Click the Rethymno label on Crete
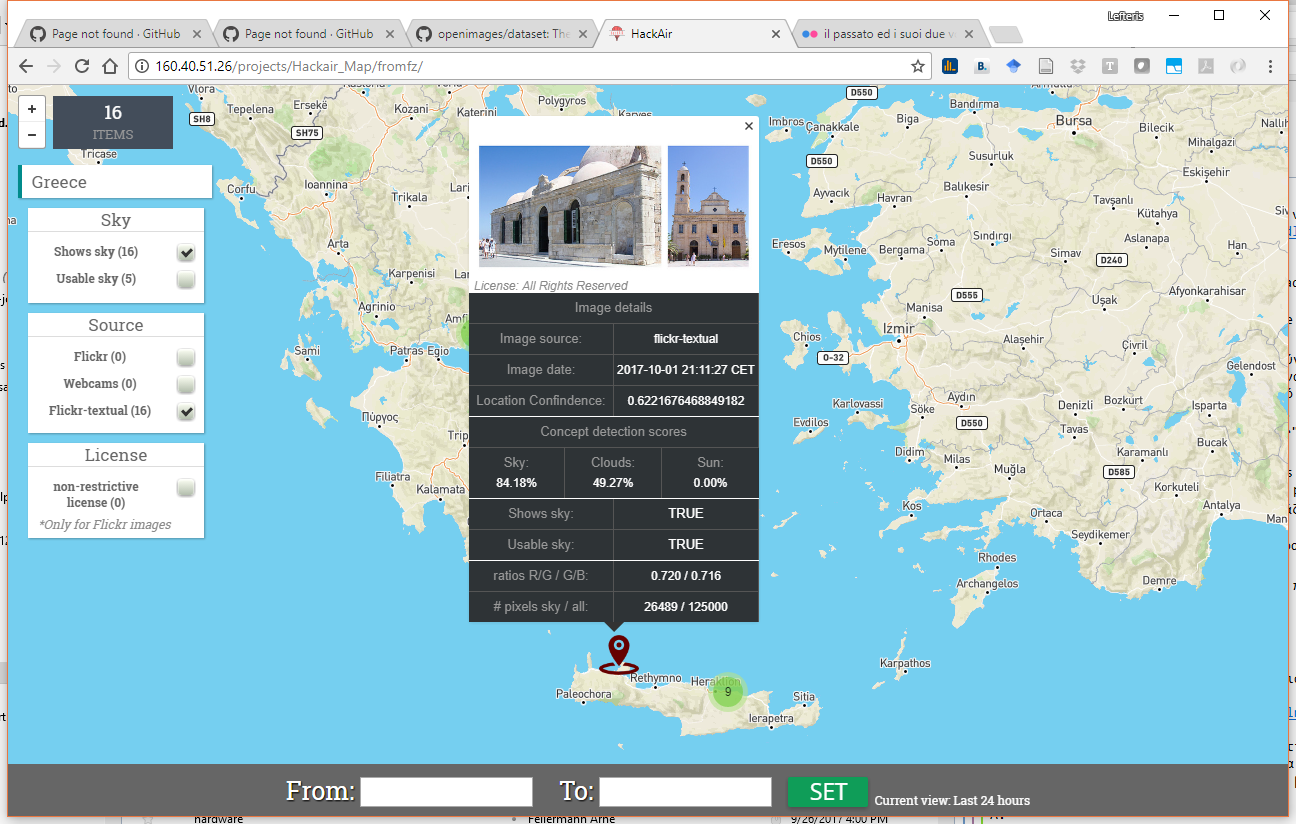 656,678
